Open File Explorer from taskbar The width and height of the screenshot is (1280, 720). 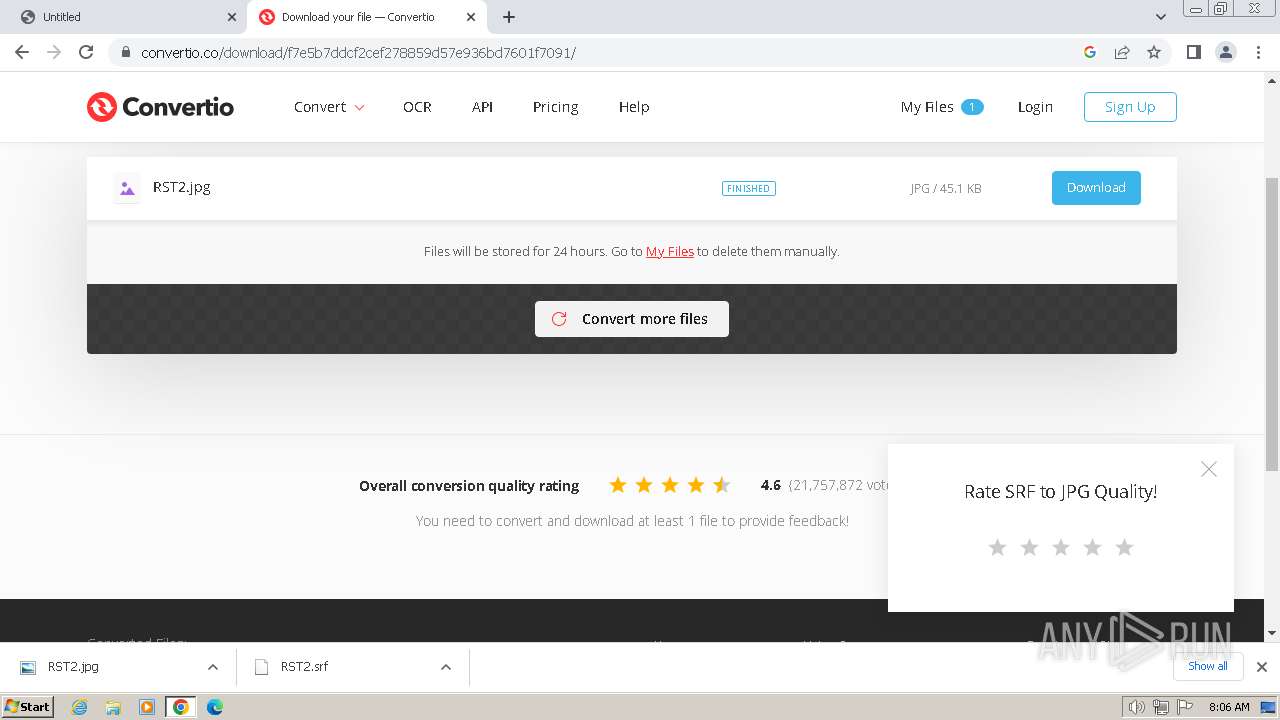click(113, 707)
